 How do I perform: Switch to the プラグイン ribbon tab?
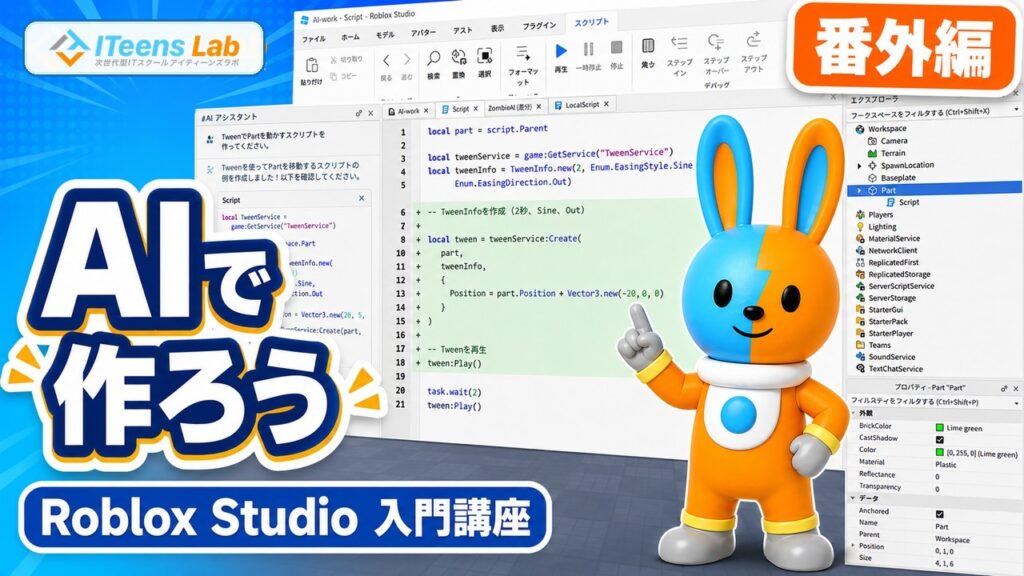click(x=539, y=25)
